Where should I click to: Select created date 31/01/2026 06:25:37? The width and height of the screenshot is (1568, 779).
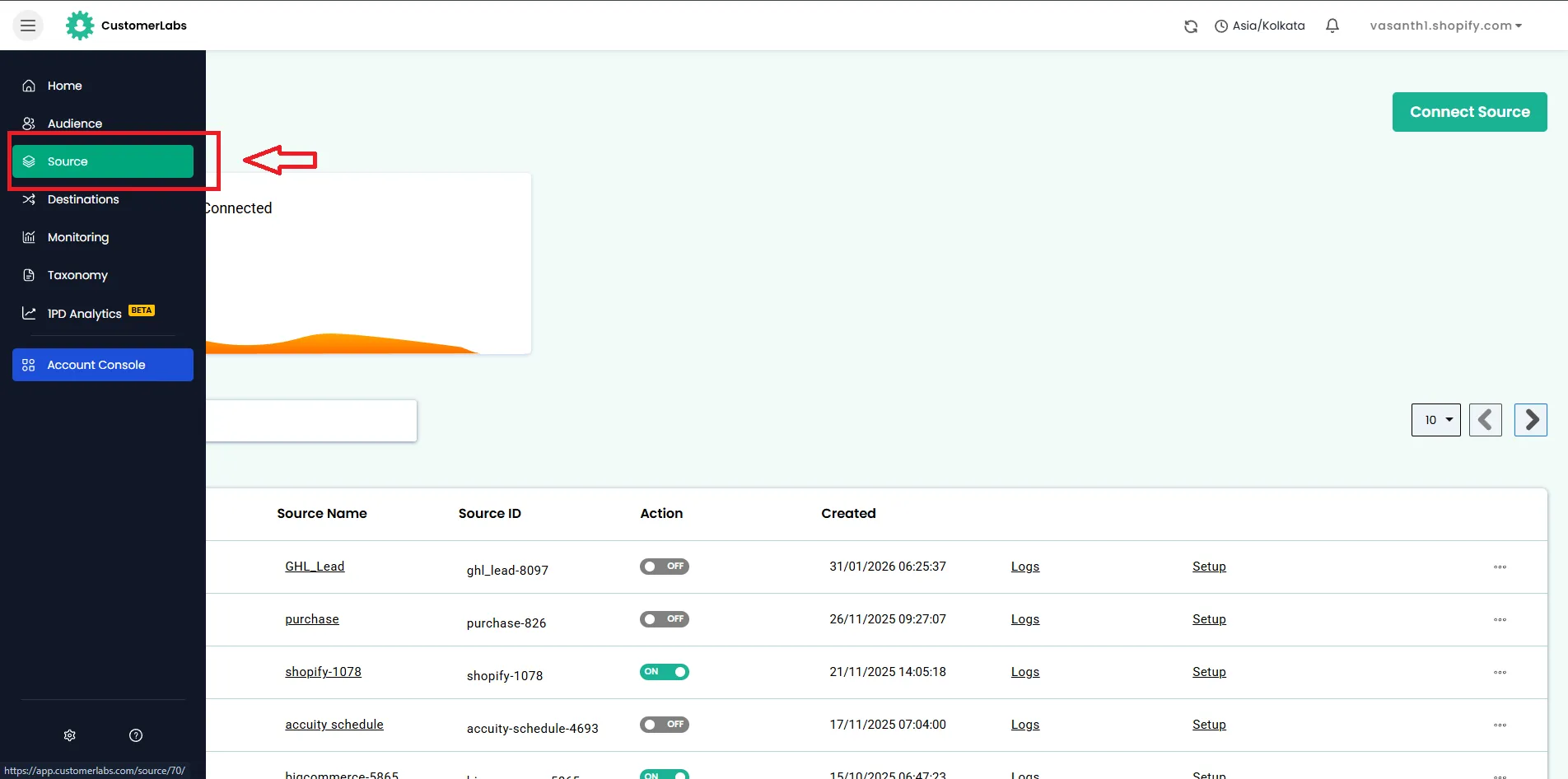tap(888, 567)
